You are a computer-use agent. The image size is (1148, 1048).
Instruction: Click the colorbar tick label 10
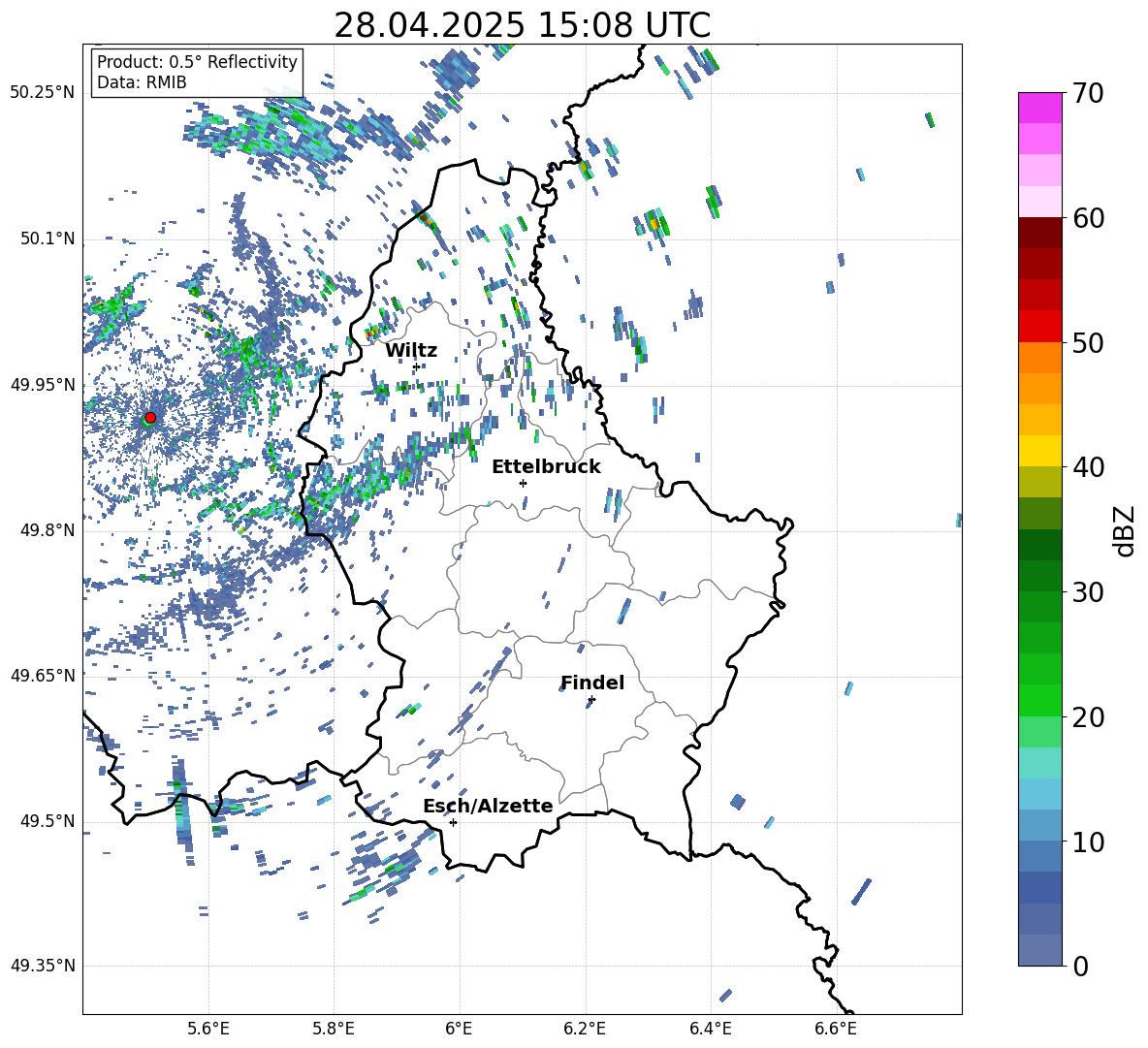coord(1088,842)
